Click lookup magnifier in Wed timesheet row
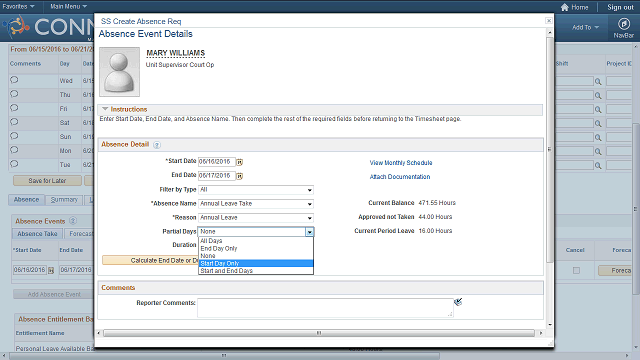Image resolution: width=640 pixels, height=360 pixels. [x=598, y=82]
